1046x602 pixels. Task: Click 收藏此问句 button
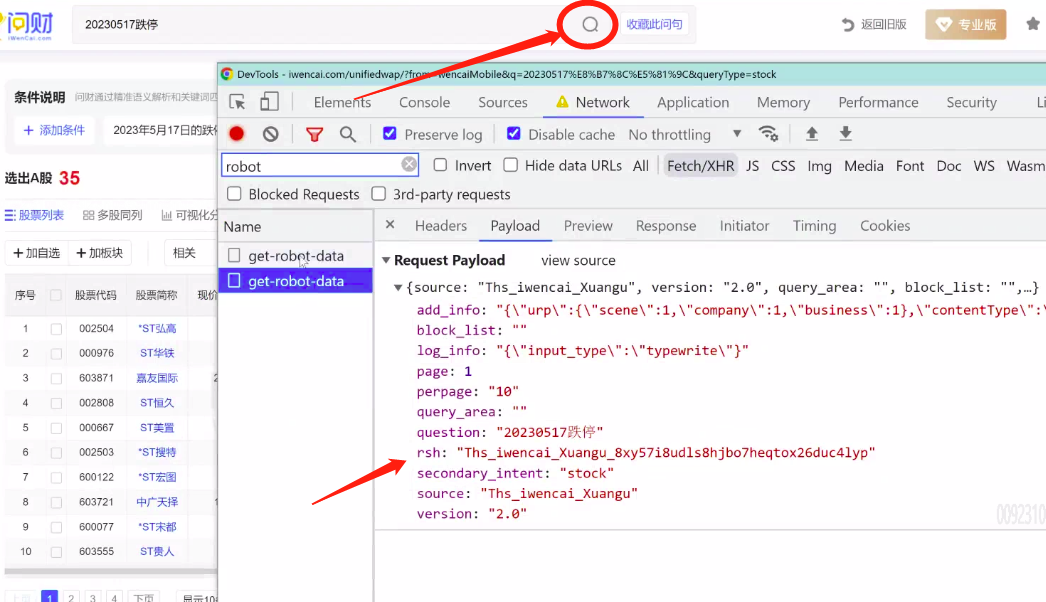click(x=654, y=24)
